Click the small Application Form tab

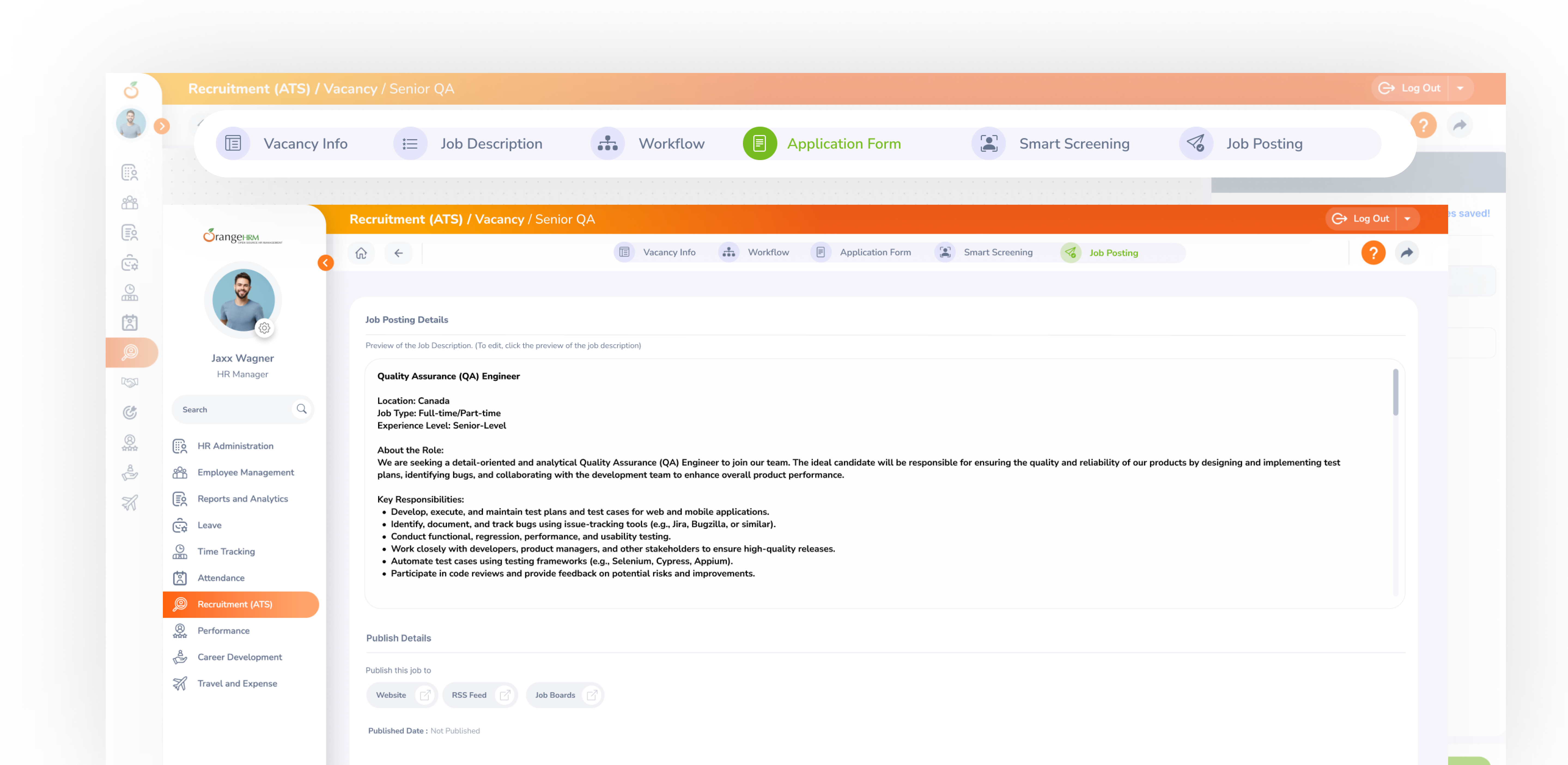[x=861, y=252]
